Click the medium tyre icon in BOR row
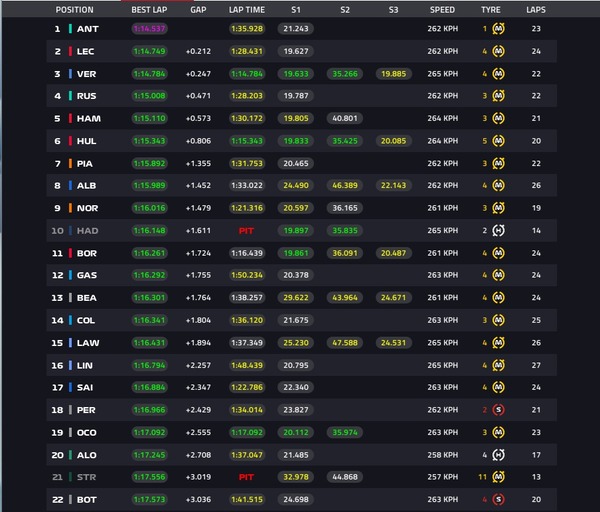 (x=498, y=253)
